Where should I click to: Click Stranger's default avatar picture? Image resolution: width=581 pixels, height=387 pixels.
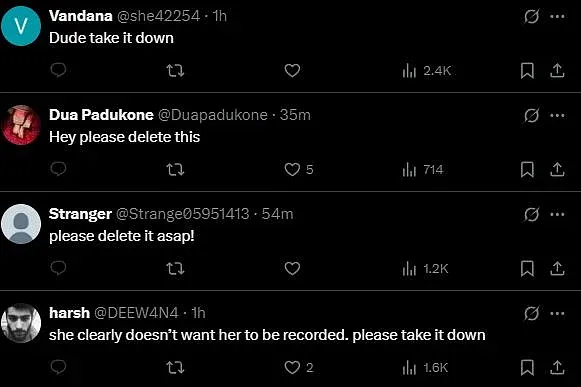[x=21, y=224]
